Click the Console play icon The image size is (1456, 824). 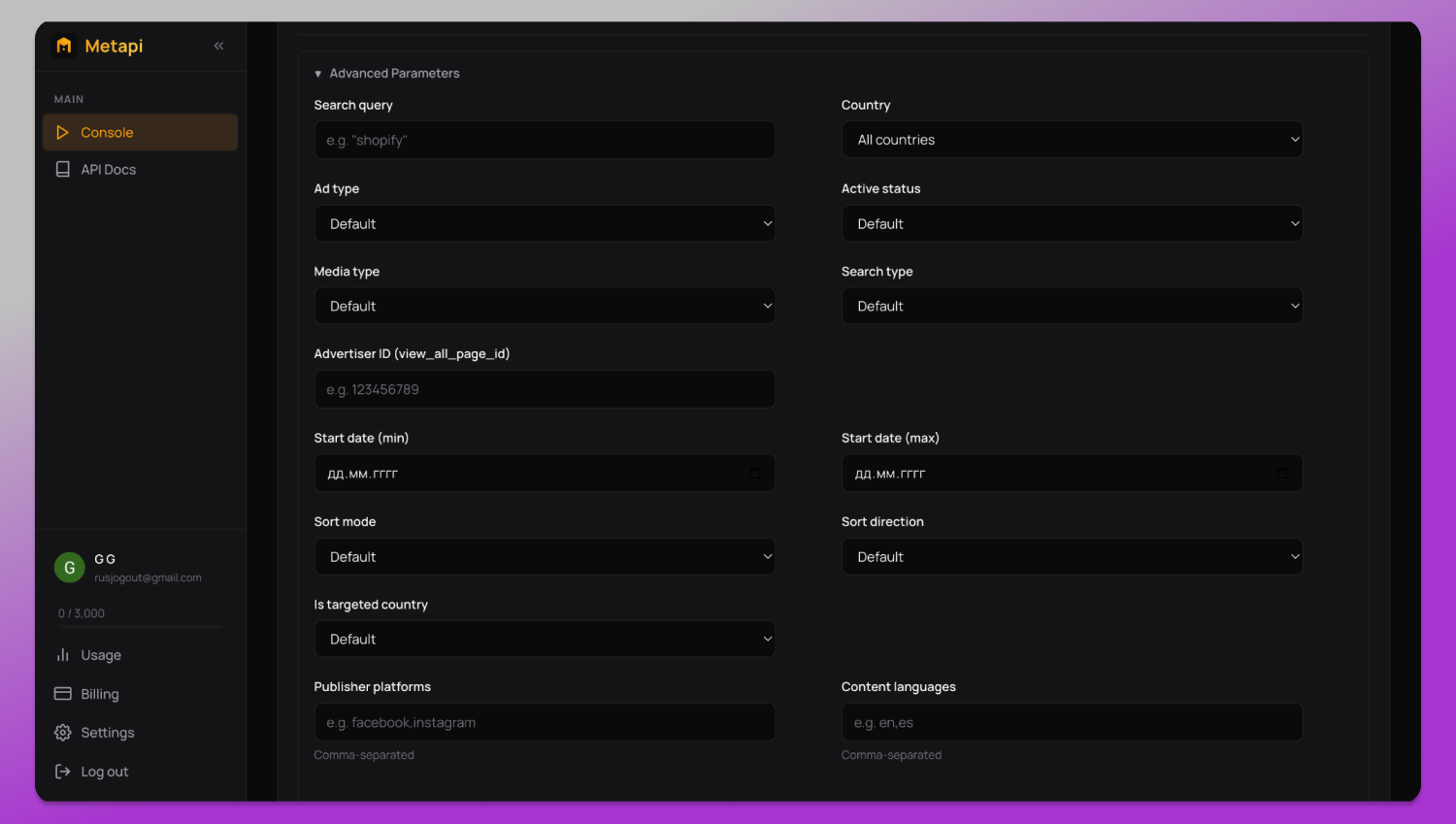coord(63,132)
